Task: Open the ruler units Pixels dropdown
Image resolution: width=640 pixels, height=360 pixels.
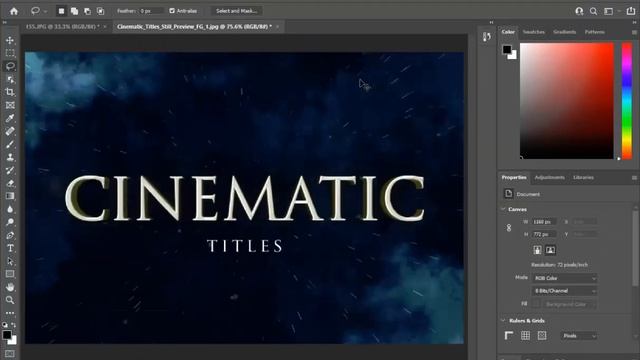Action: [x=579, y=336]
